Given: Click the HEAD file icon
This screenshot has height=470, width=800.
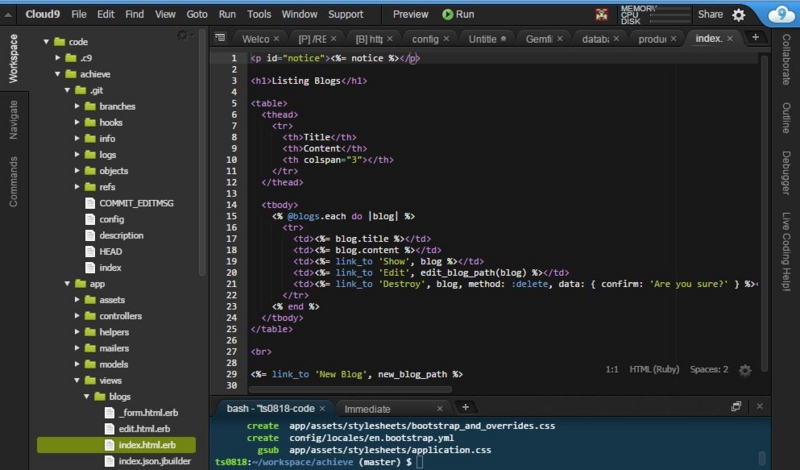Looking at the screenshot, I should pos(90,252).
